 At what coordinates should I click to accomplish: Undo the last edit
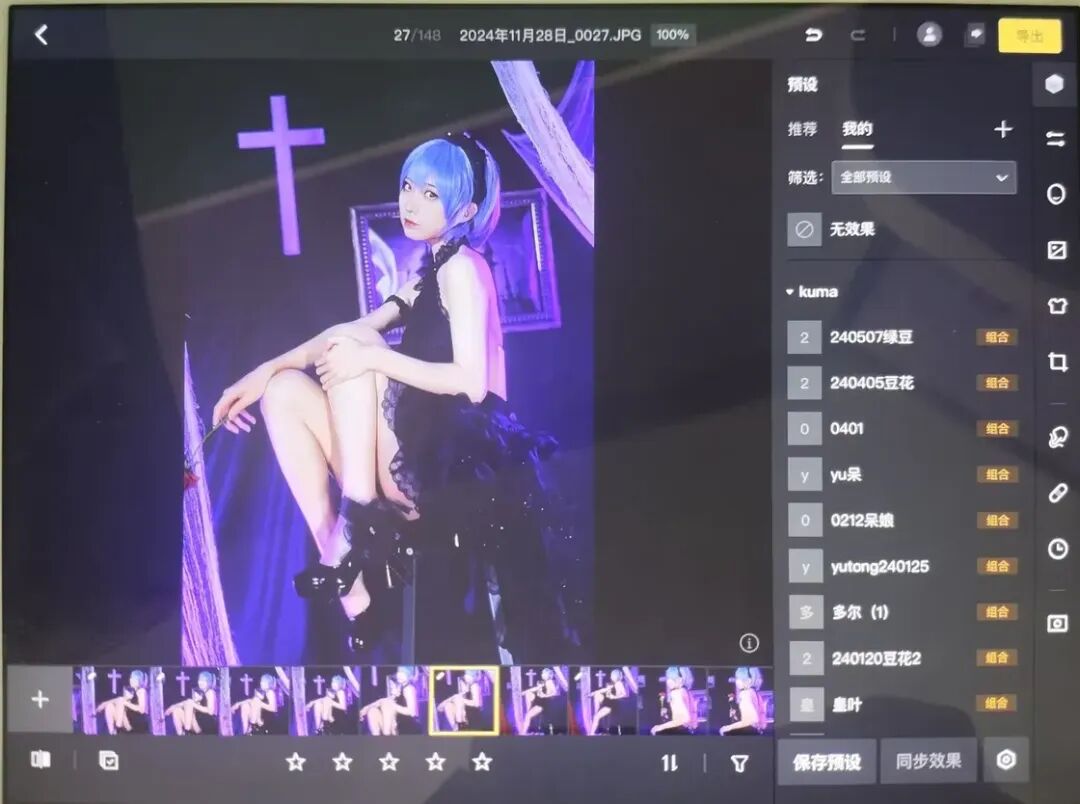813,34
